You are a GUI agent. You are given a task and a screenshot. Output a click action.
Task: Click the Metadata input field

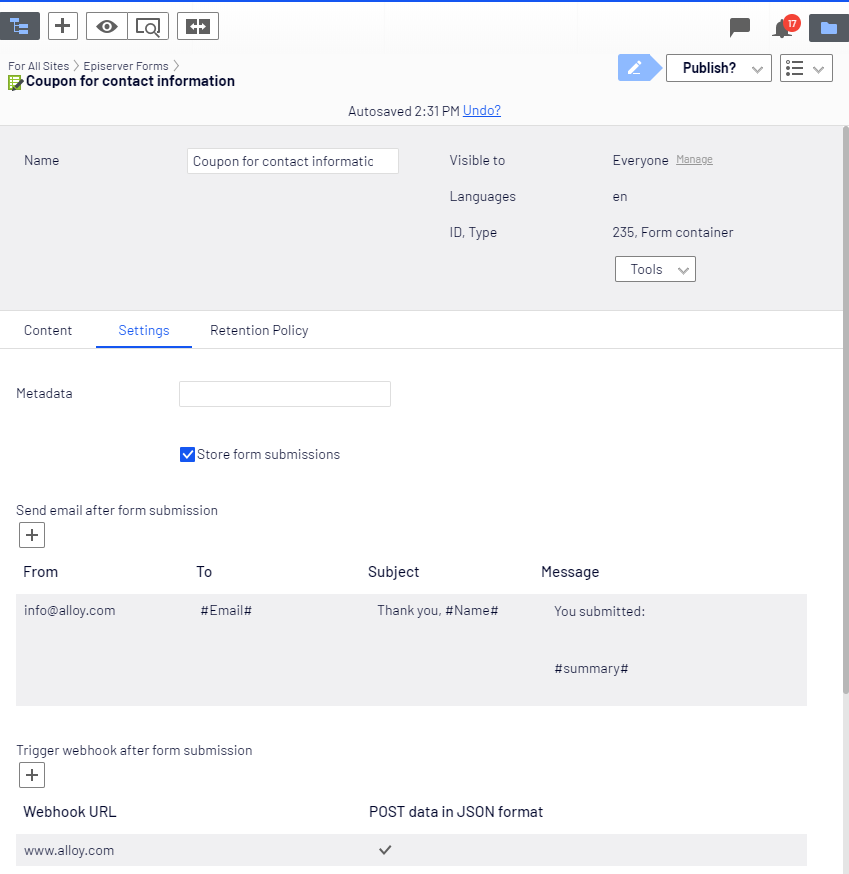point(284,393)
